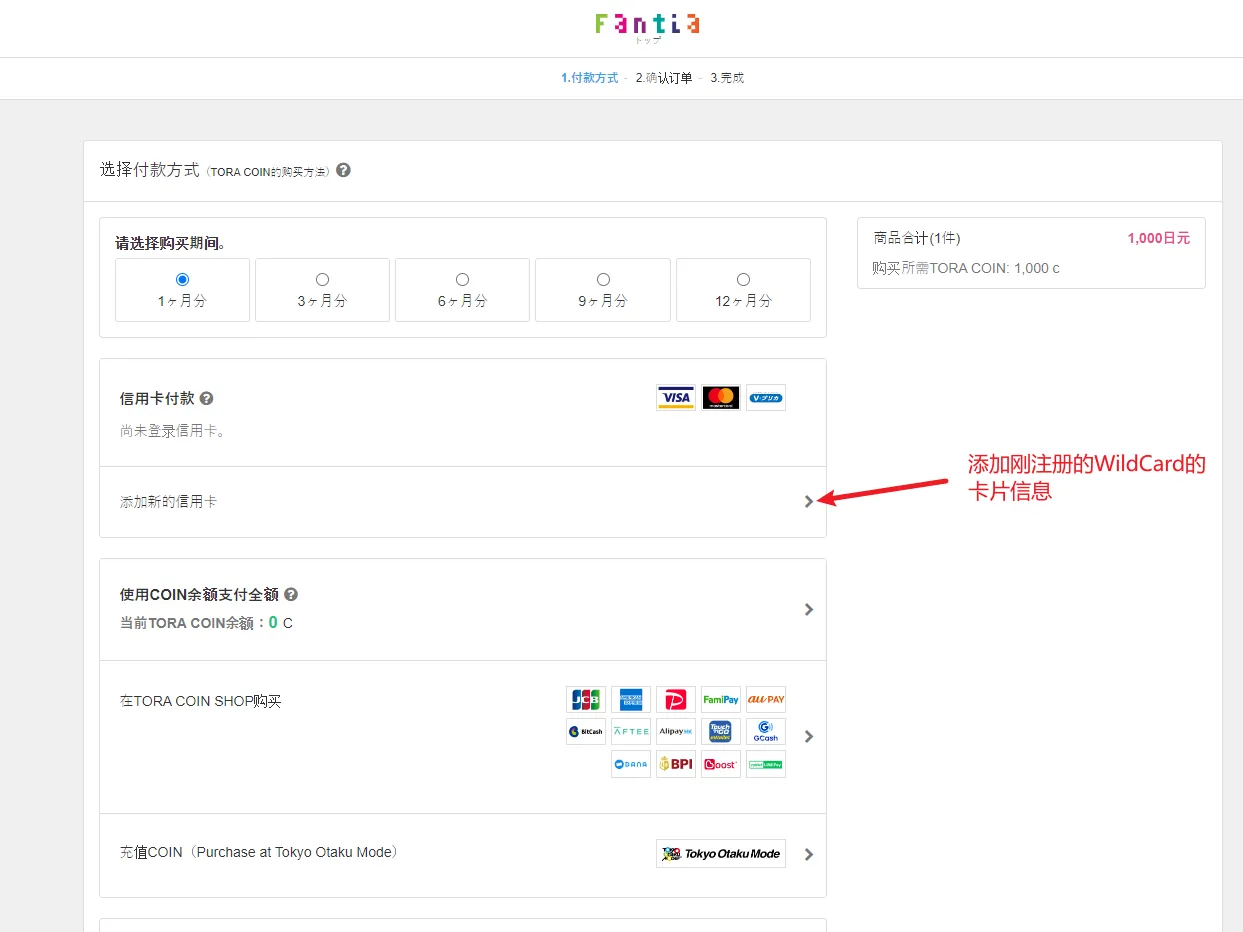Go to step 3.完成
1243x932 pixels.
coord(727,78)
